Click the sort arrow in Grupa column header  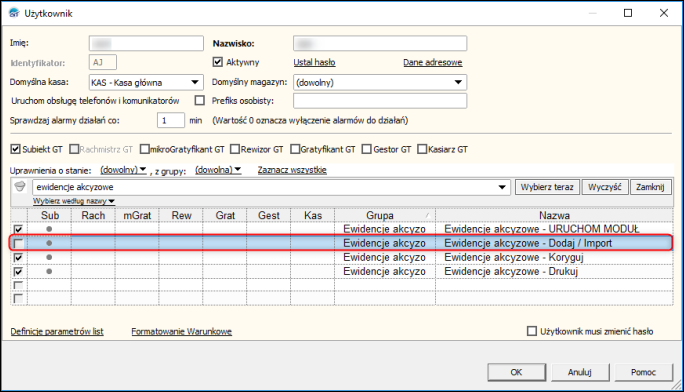[x=428, y=215]
